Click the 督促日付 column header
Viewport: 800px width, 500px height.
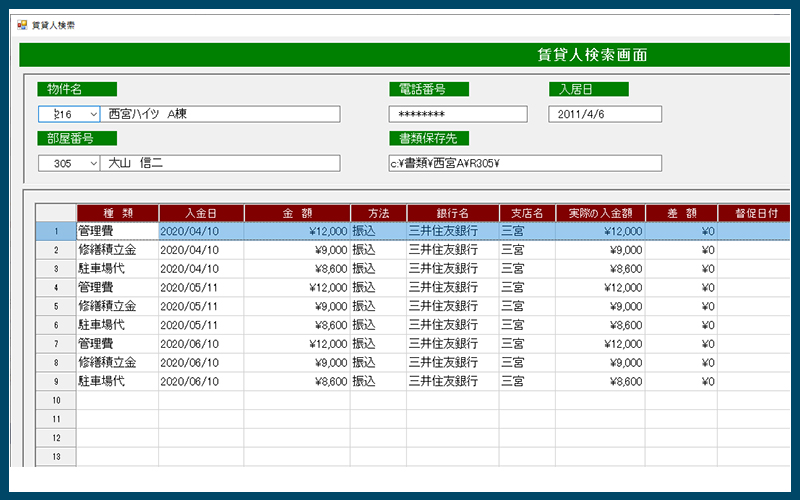pyautogui.click(x=753, y=213)
